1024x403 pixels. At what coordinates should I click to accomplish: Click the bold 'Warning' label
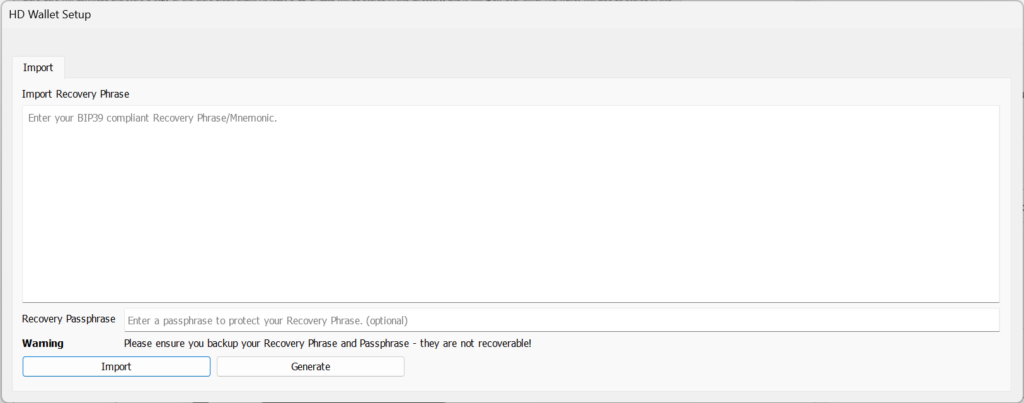click(x=43, y=343)
